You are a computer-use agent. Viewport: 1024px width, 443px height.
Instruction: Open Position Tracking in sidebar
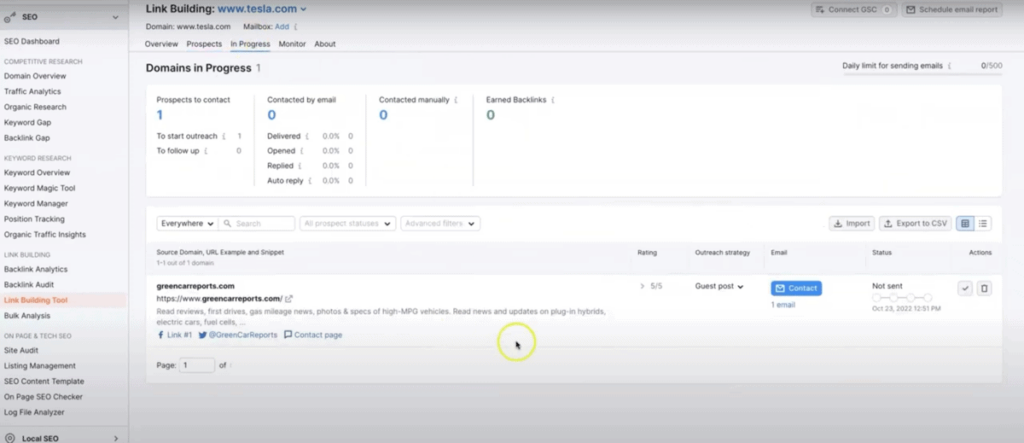click(x=35, y=219)
